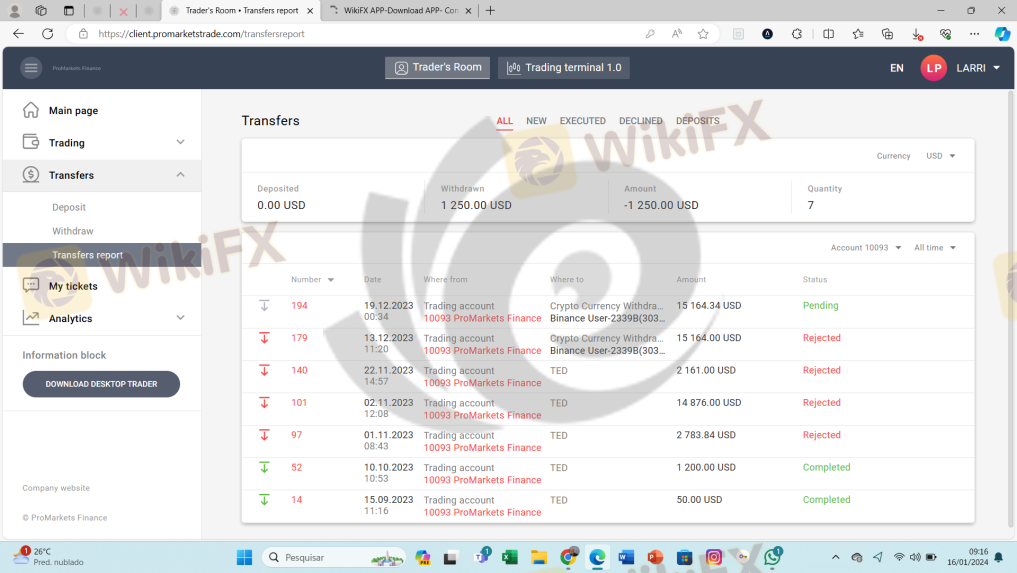This screenshot has width=1017, height=573.
Task: Open WhatsApp from the taskbar
Action: (x=772, y=557)
